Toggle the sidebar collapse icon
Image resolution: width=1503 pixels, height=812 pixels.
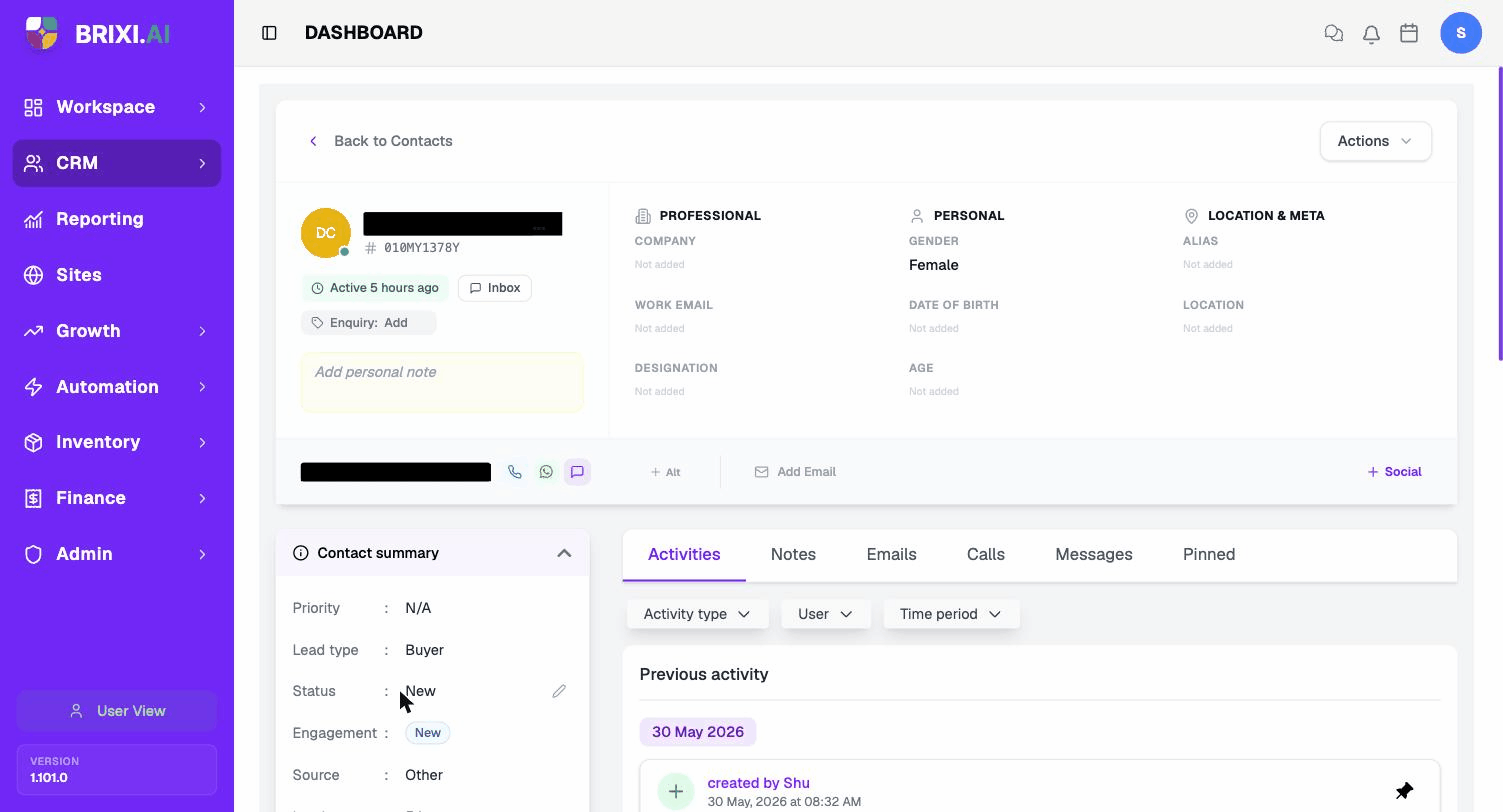tap(269, 33)
